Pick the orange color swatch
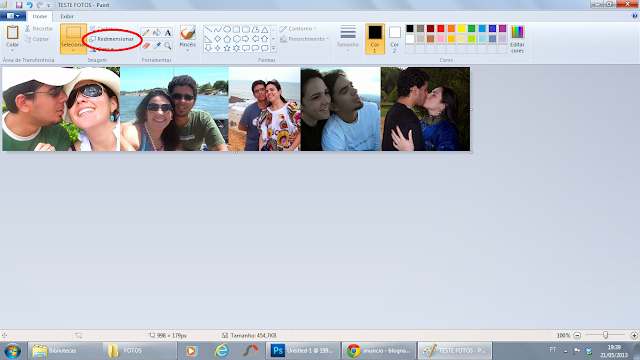640x360 pixels. (x=451, y=29)
